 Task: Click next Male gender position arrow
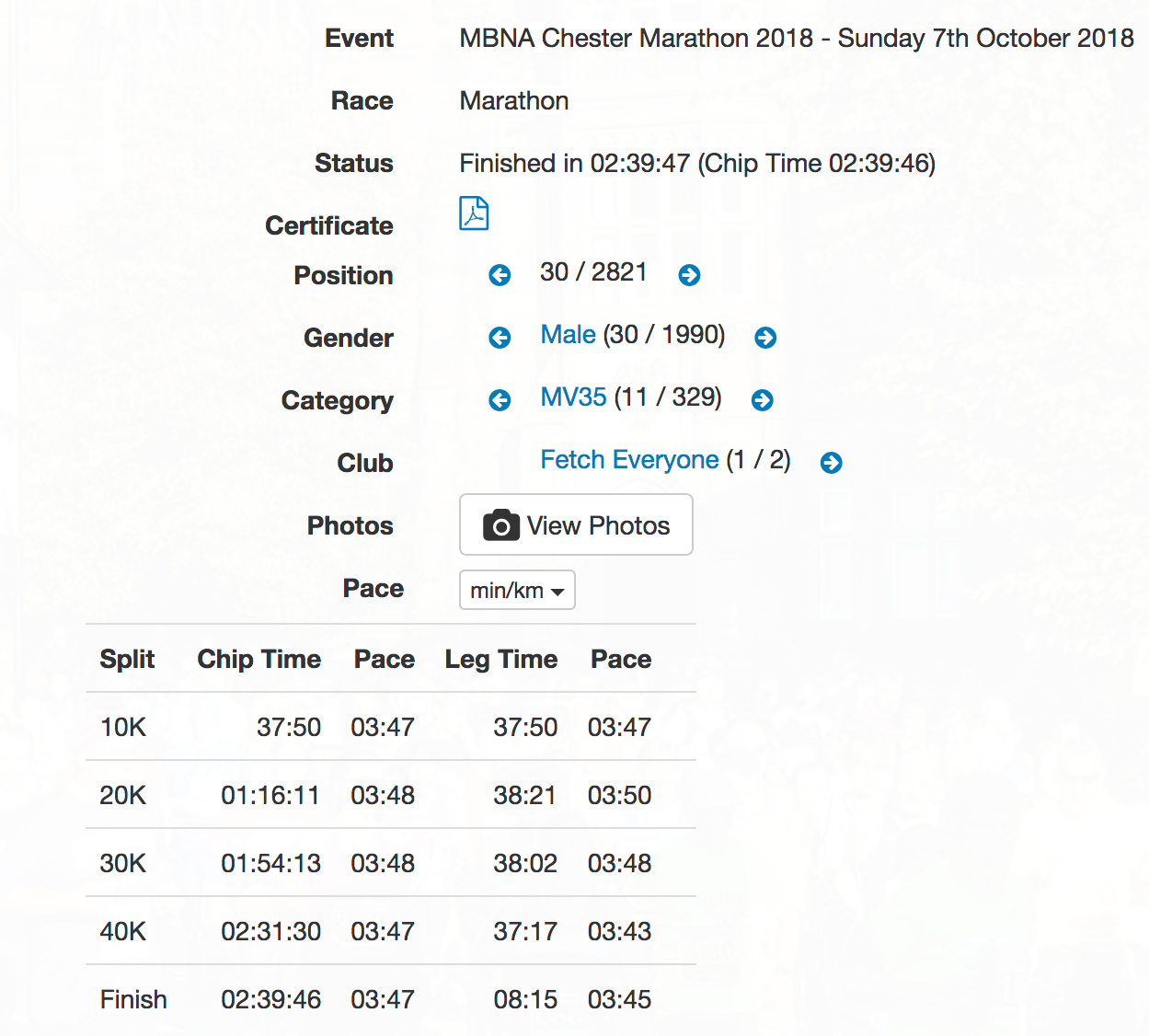[765, 338]
